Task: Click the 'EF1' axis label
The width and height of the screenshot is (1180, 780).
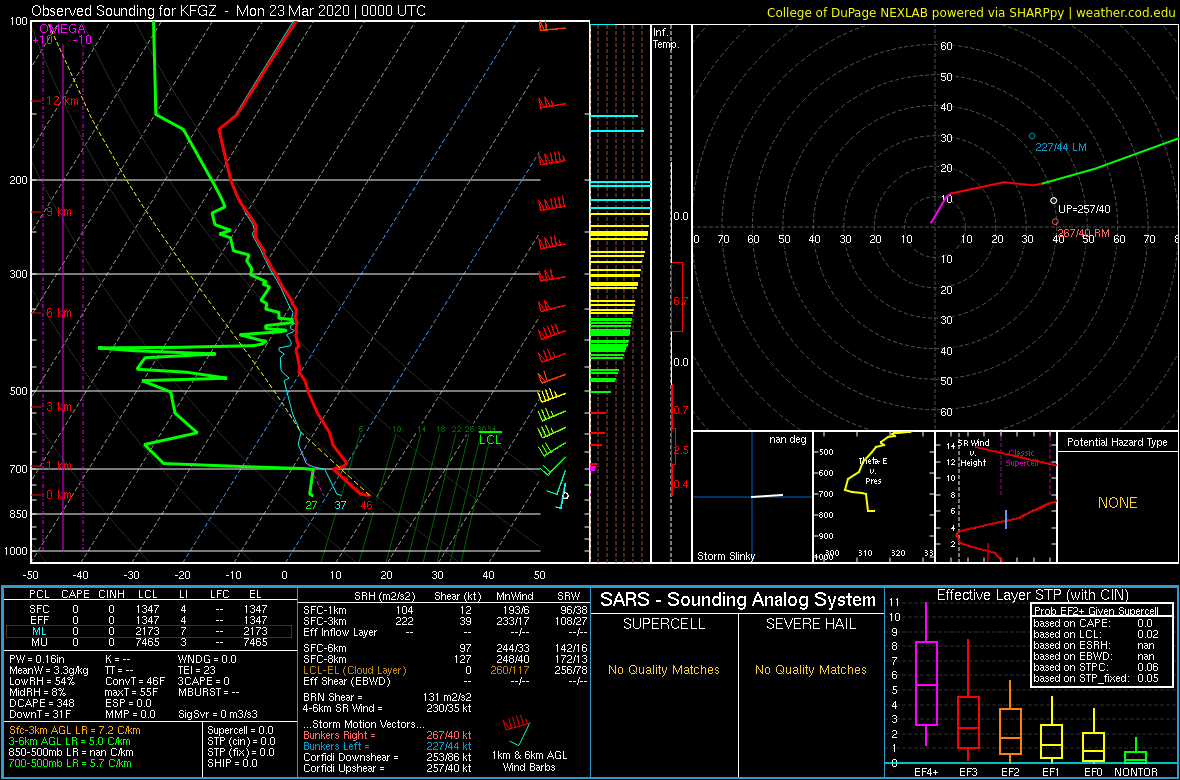Action: 1051,772
